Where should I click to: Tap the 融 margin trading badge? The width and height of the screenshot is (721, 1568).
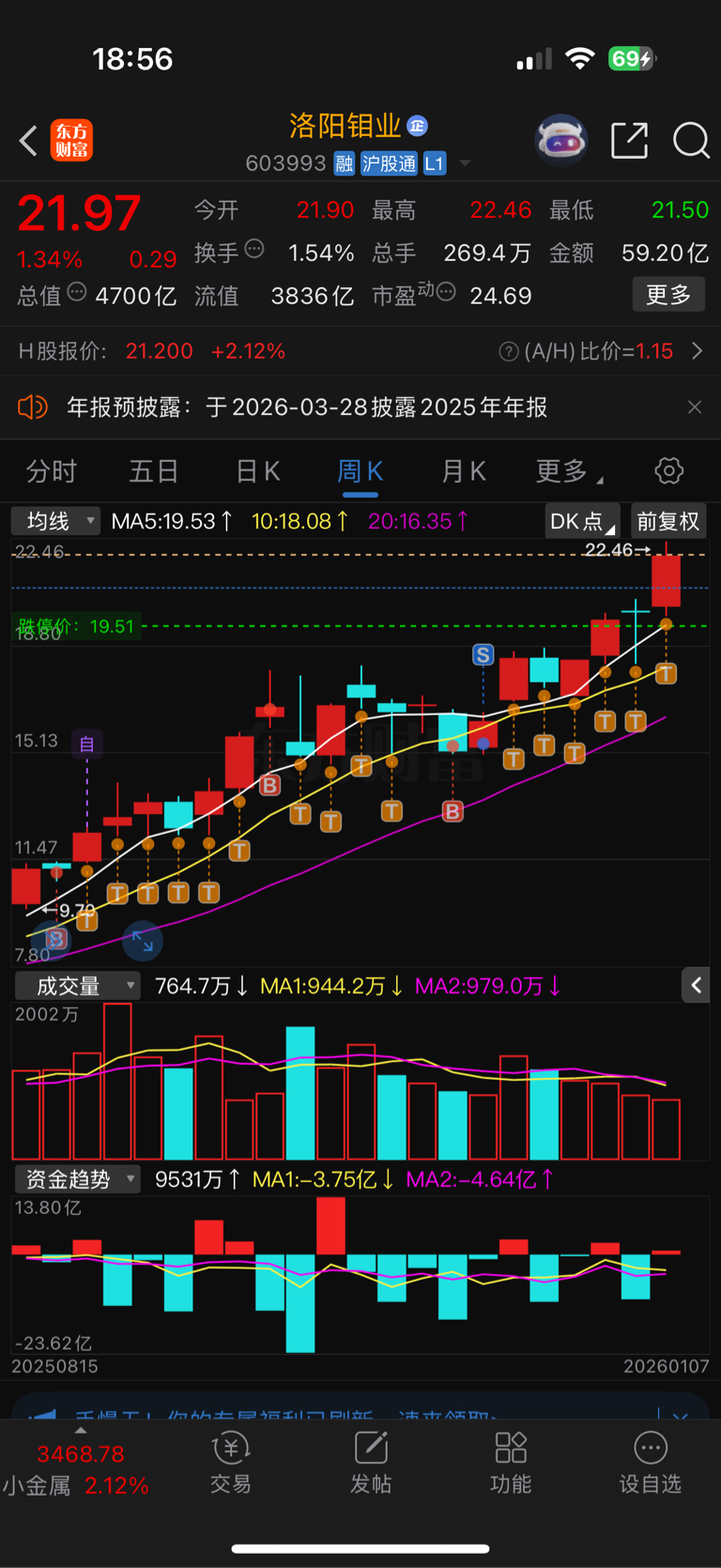pyautogui.click(x=344, y=163)
